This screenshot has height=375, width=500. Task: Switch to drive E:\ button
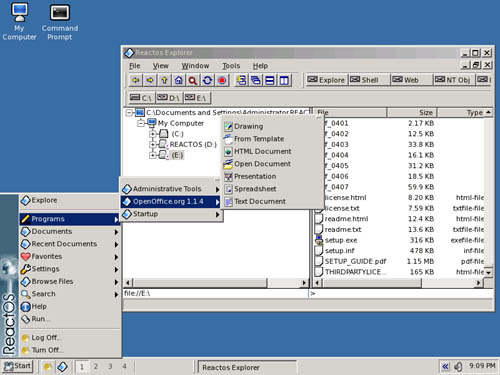click(197, 98)
